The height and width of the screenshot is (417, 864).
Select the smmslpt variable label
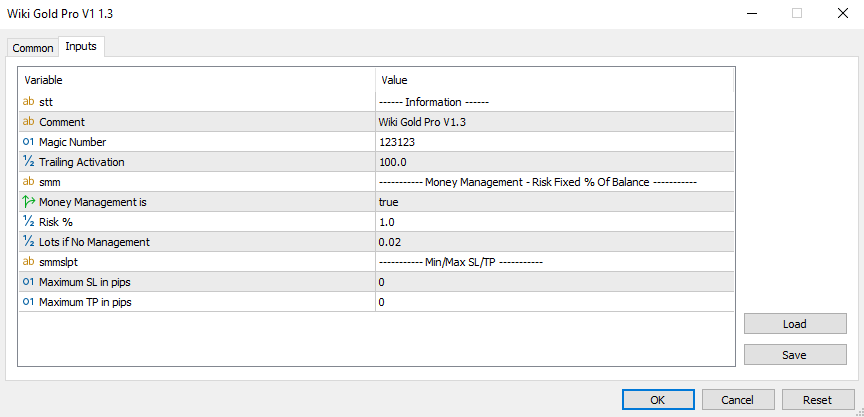tap(57, 262)
